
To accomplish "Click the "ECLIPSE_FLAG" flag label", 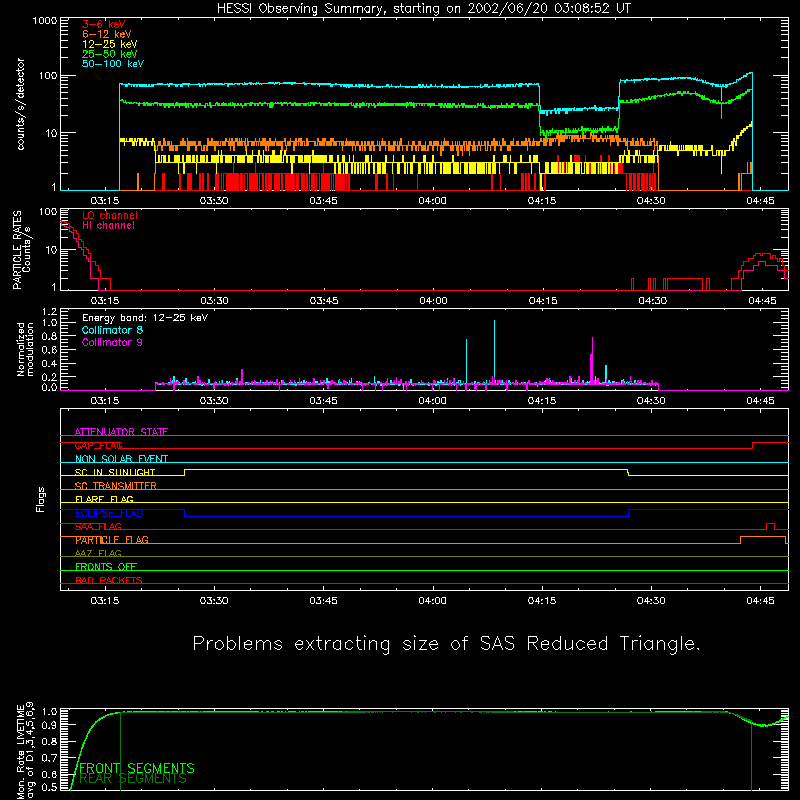I will 109,513.
